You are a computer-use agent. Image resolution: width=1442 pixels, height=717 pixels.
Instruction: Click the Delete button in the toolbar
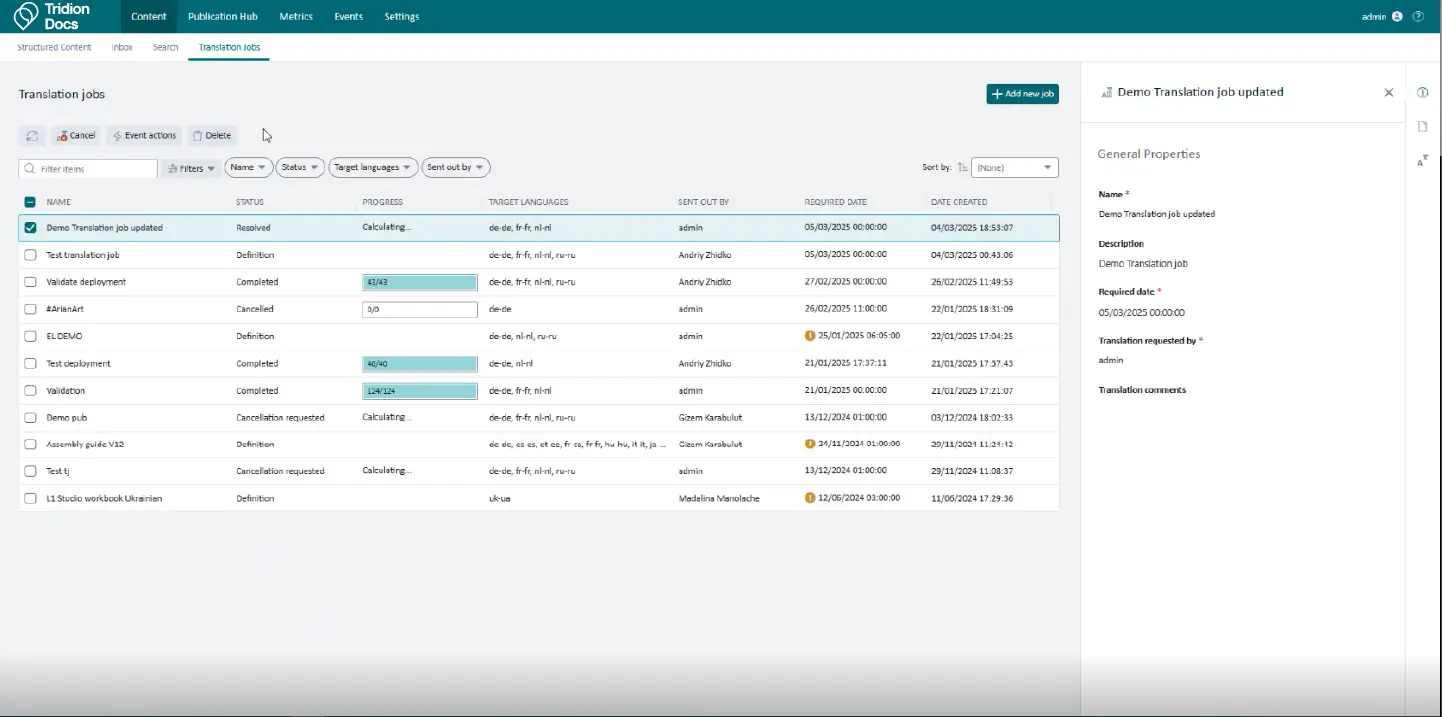click(x=212, y=136)
